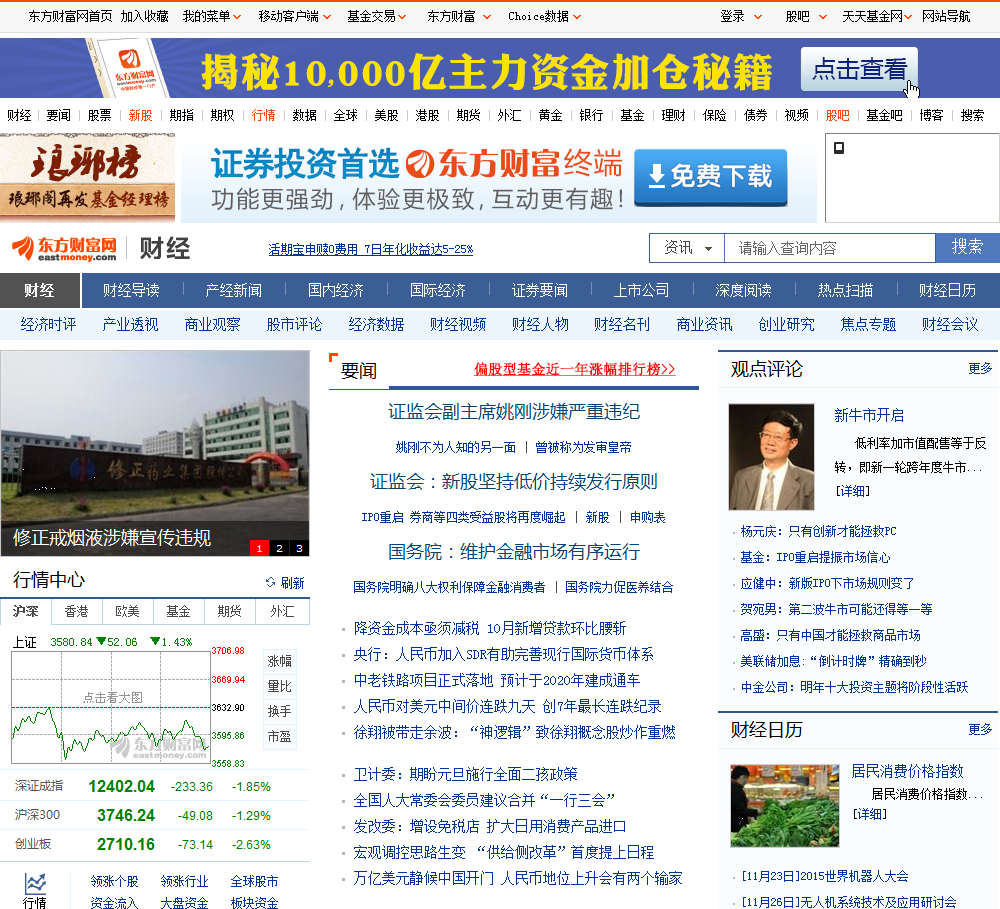
Task: Switch market panel to 外汇 tab
Action: coord(282,611)
